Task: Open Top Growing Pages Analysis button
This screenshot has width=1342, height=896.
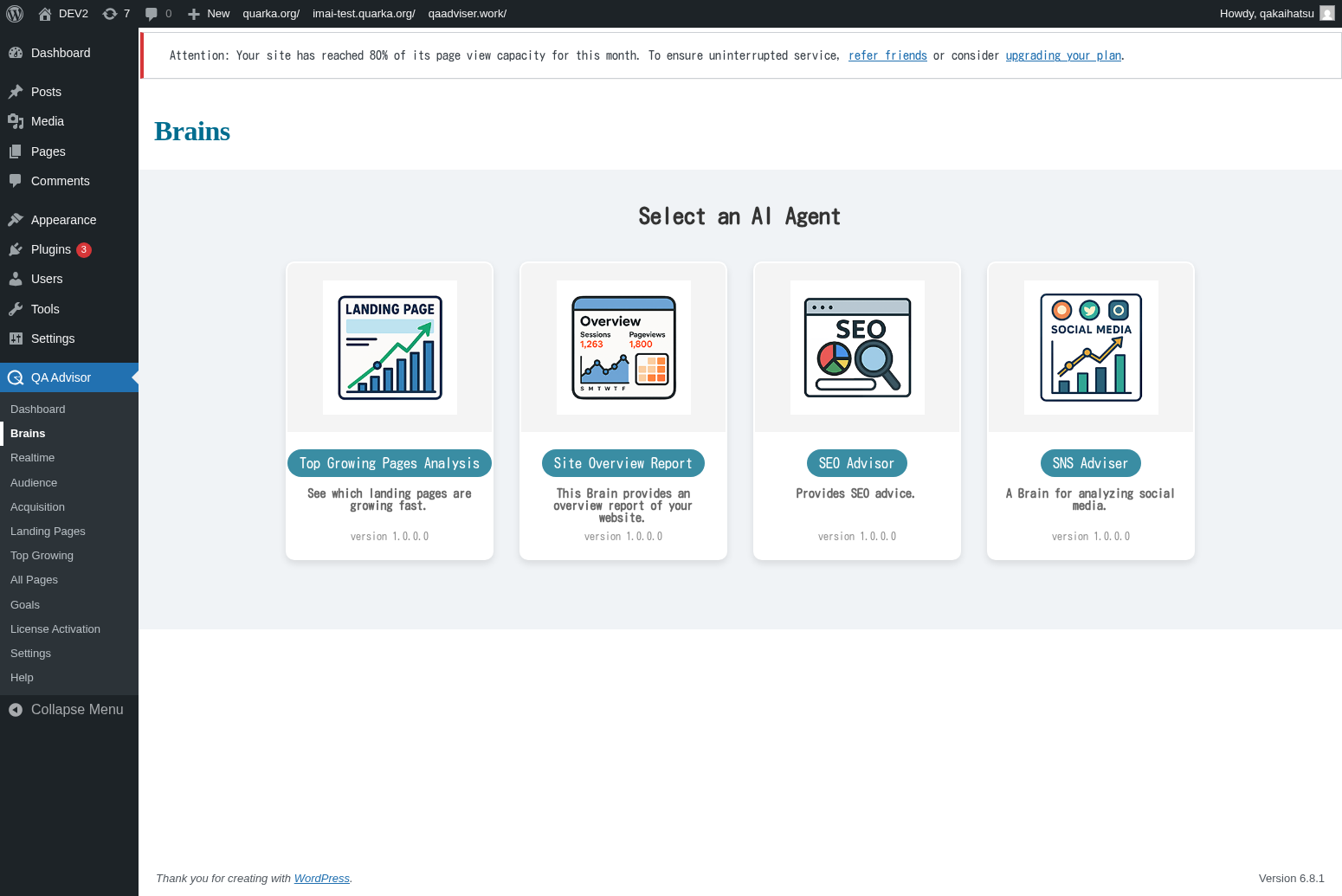Action: coord(390,463)
